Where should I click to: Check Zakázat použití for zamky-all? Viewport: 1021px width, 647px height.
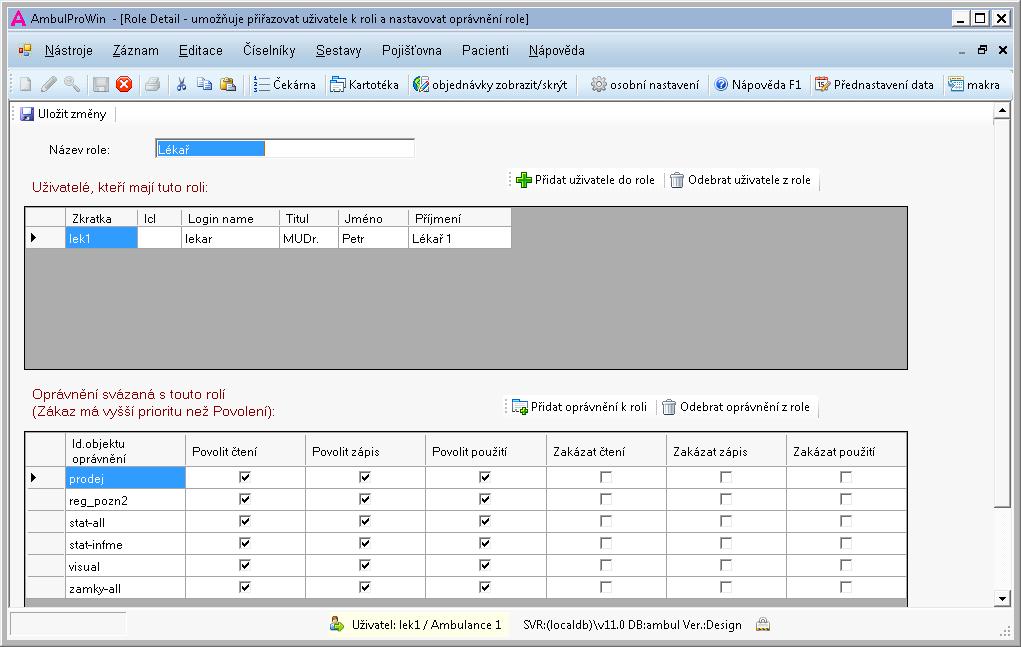coord(845,587)
